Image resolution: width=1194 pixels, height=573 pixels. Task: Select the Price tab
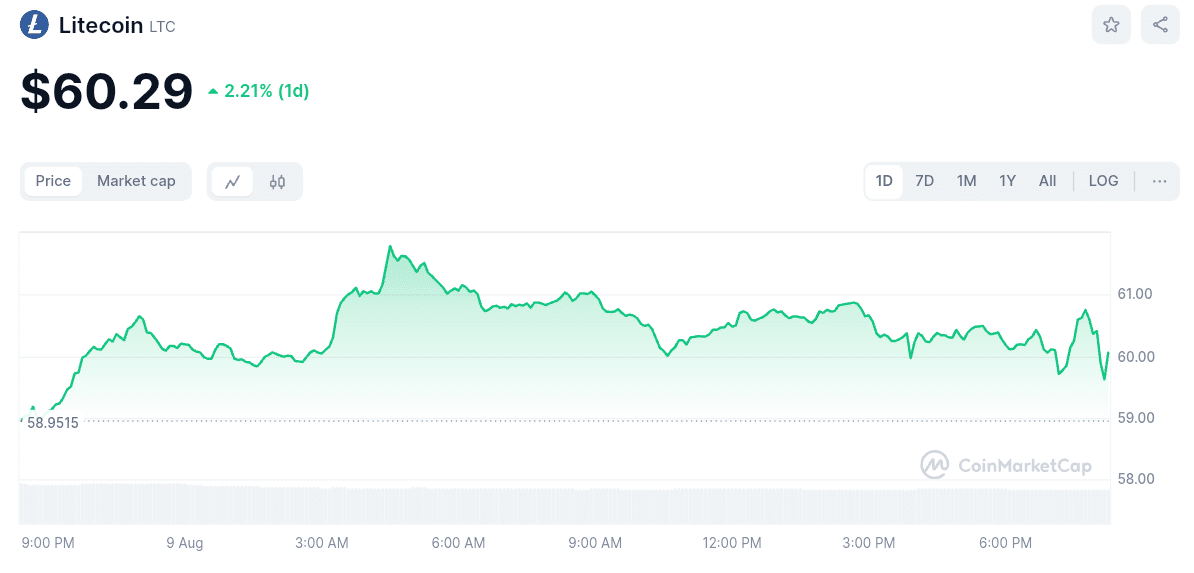[53, 181]
